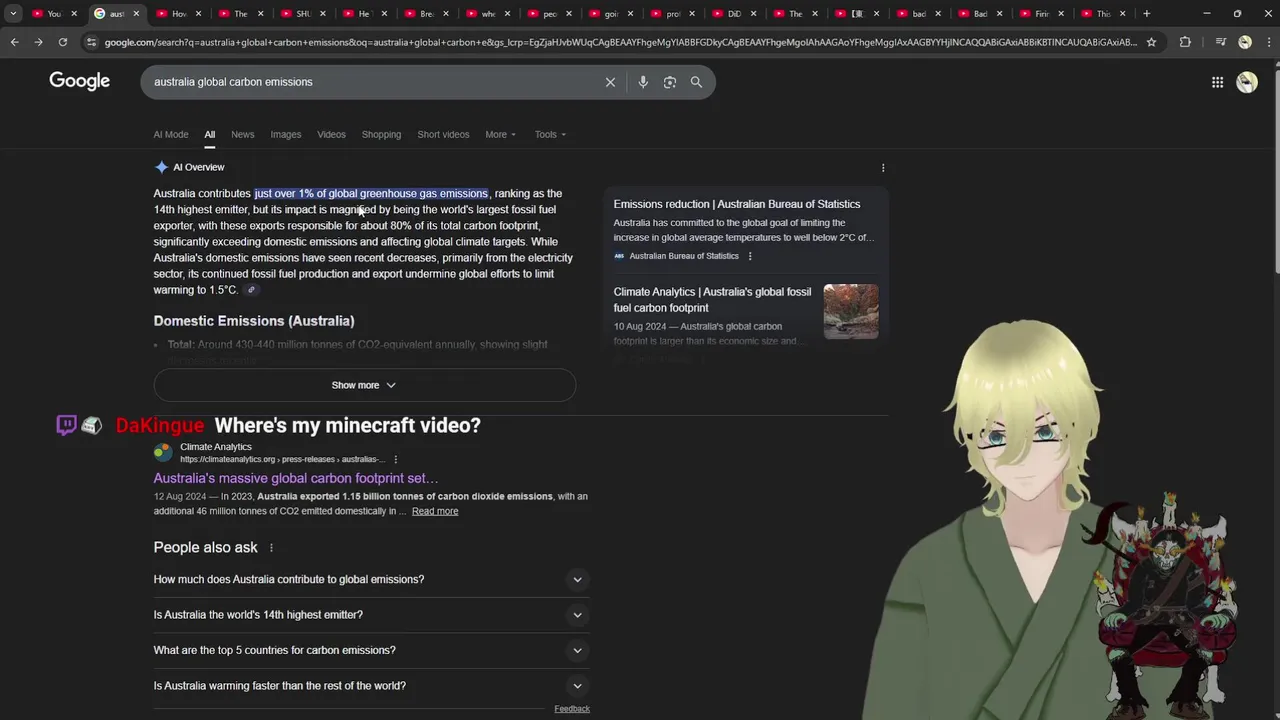Switch to Shopping results tab
This screenshot has height=720, width=1280.
click(381, 134)
